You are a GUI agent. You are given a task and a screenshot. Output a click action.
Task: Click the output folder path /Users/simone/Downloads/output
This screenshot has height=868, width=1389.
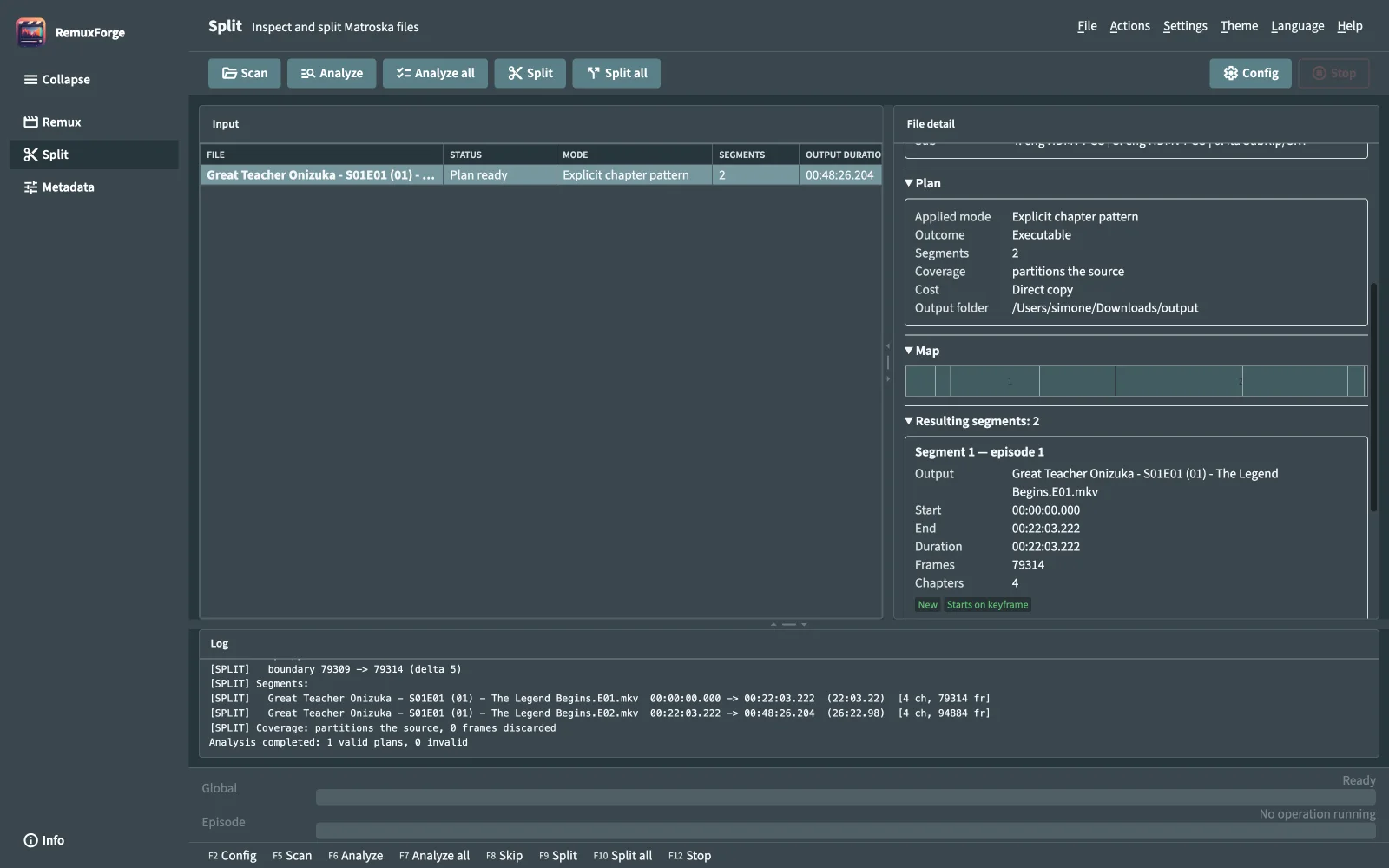[1105, 308]
